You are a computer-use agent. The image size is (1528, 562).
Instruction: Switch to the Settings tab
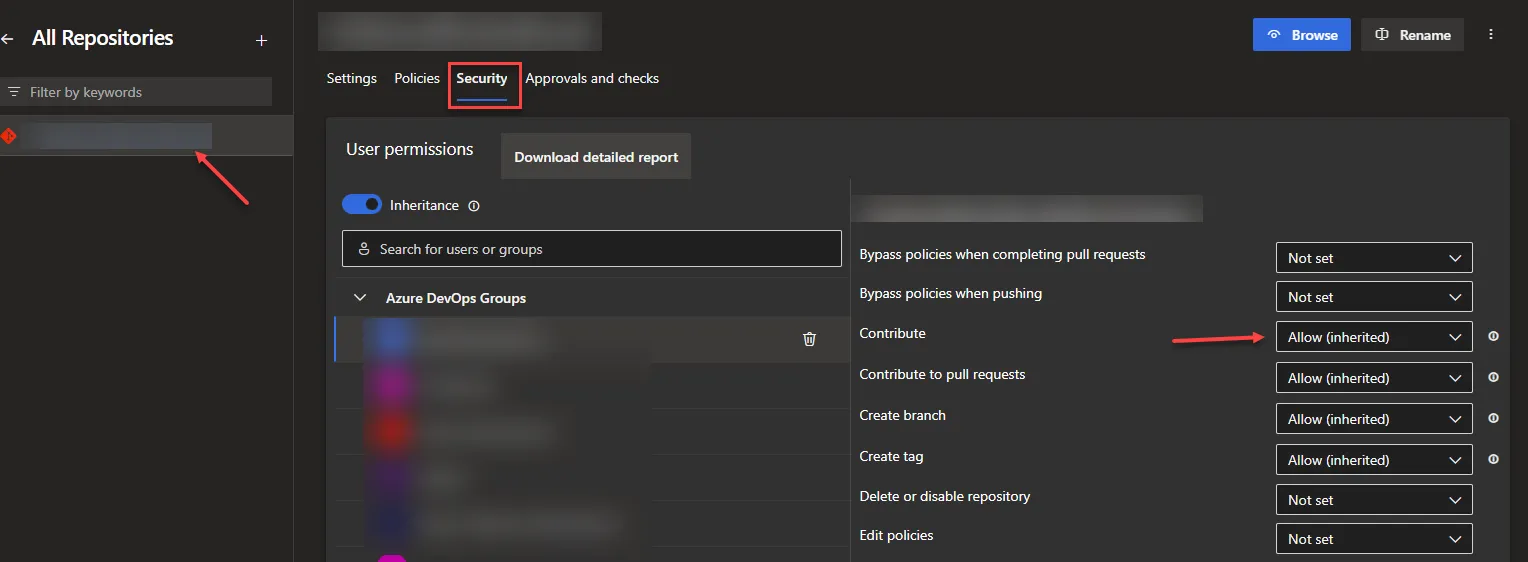coord(352,78)
